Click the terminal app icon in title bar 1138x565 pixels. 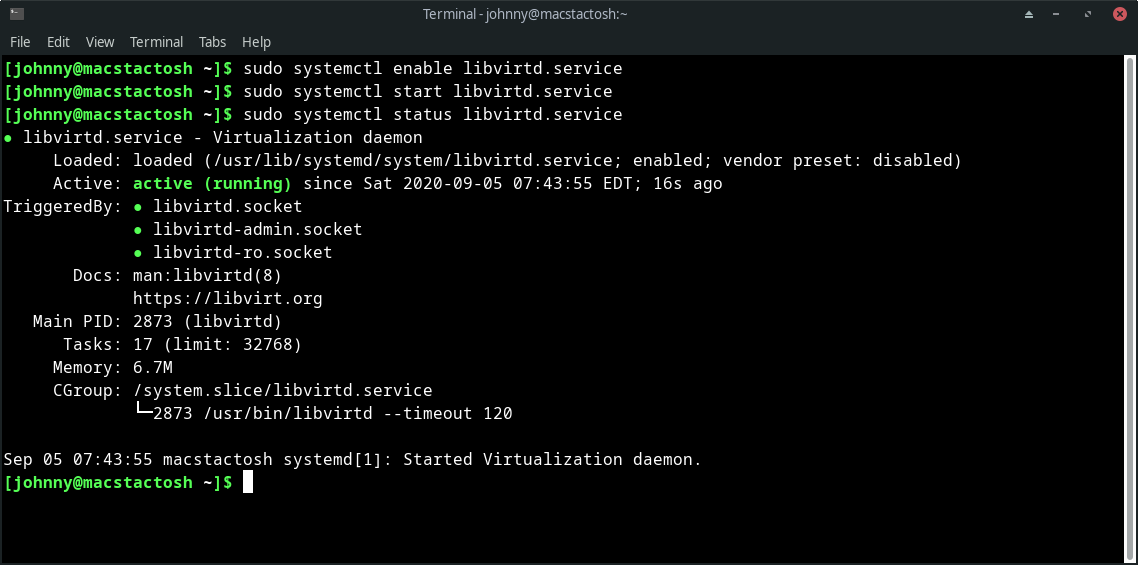[x=17, y=14]
